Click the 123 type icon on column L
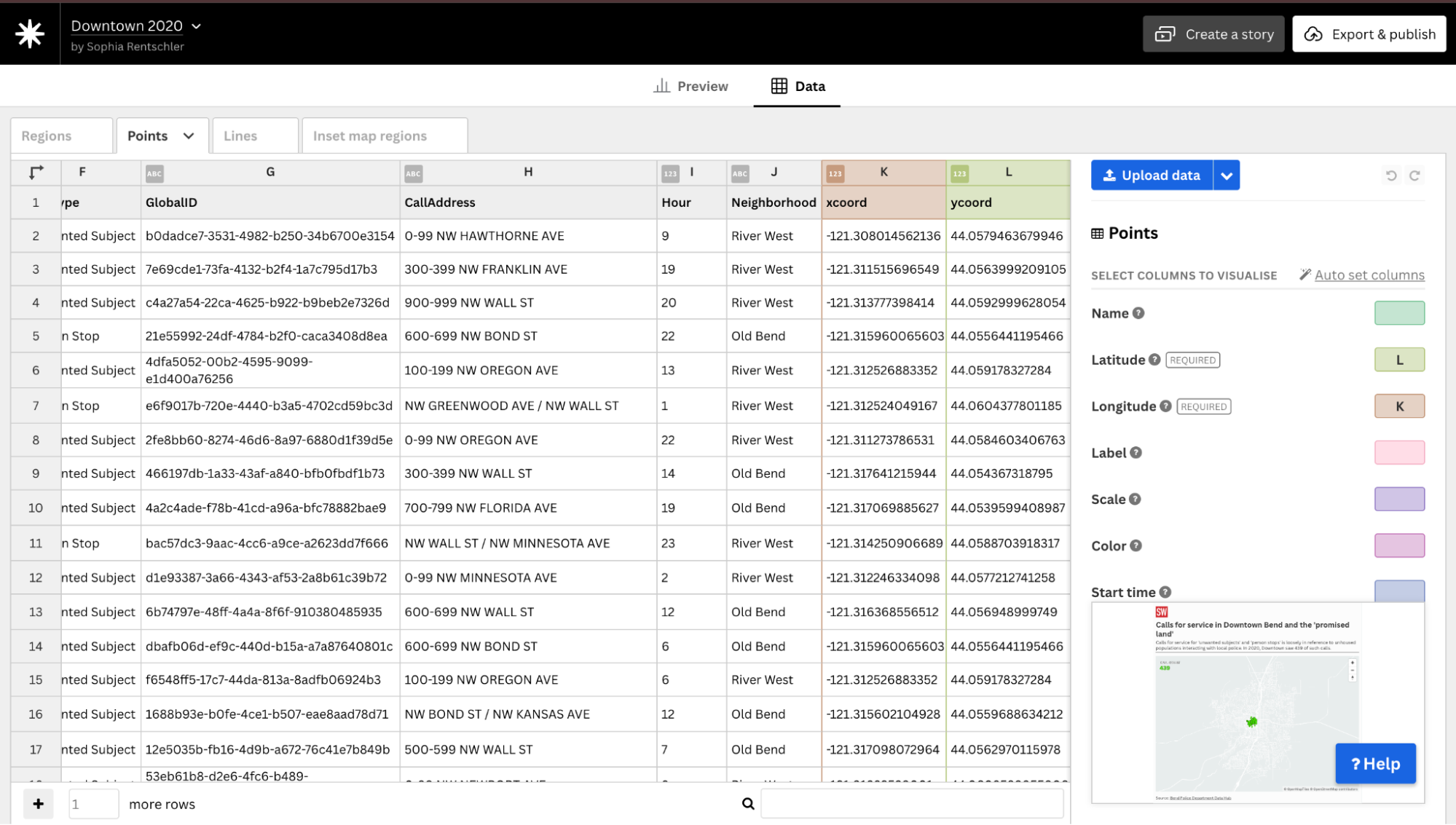Image resolution: width=1456 pixels, height=825 pixels. tap(959, 173)
